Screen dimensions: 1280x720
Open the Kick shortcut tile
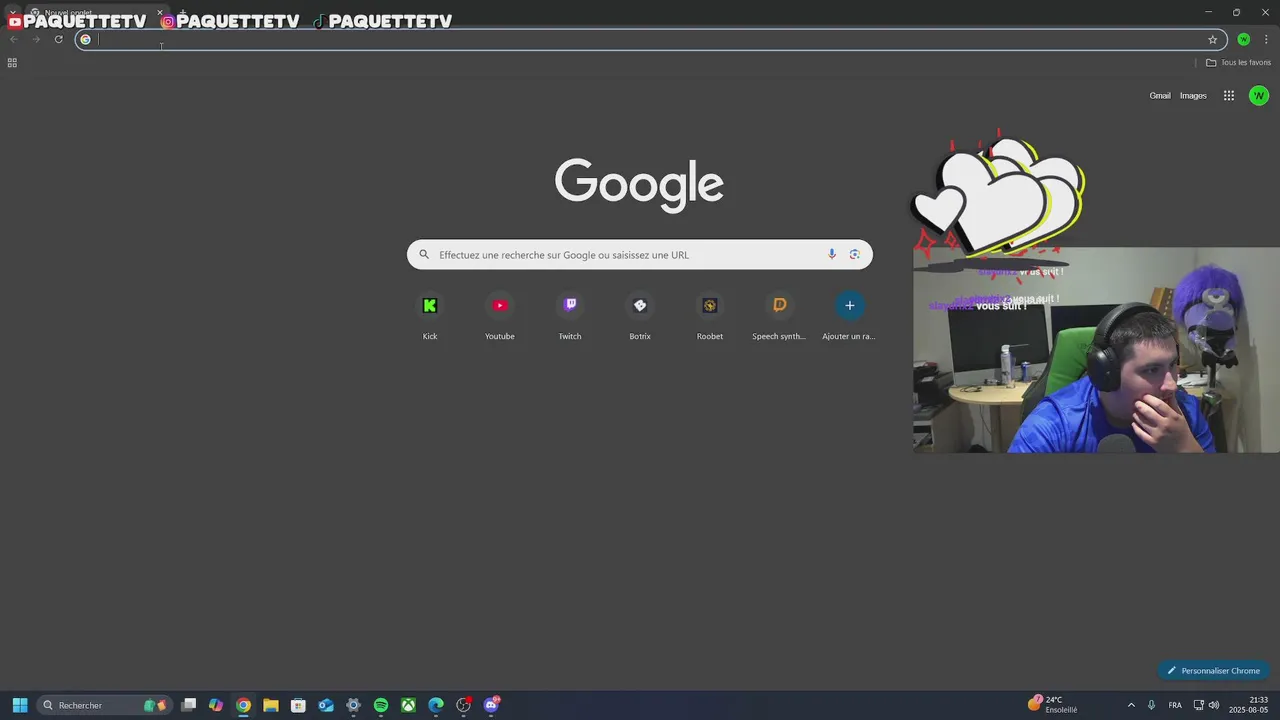[x=430, y=316]
